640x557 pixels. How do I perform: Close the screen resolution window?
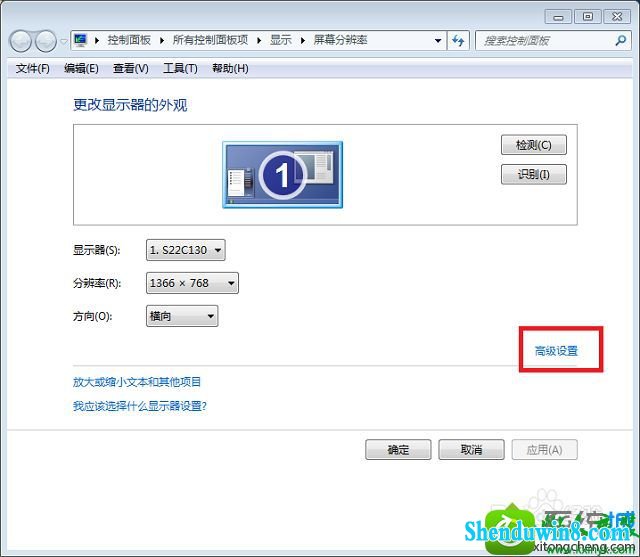[617, 17]
